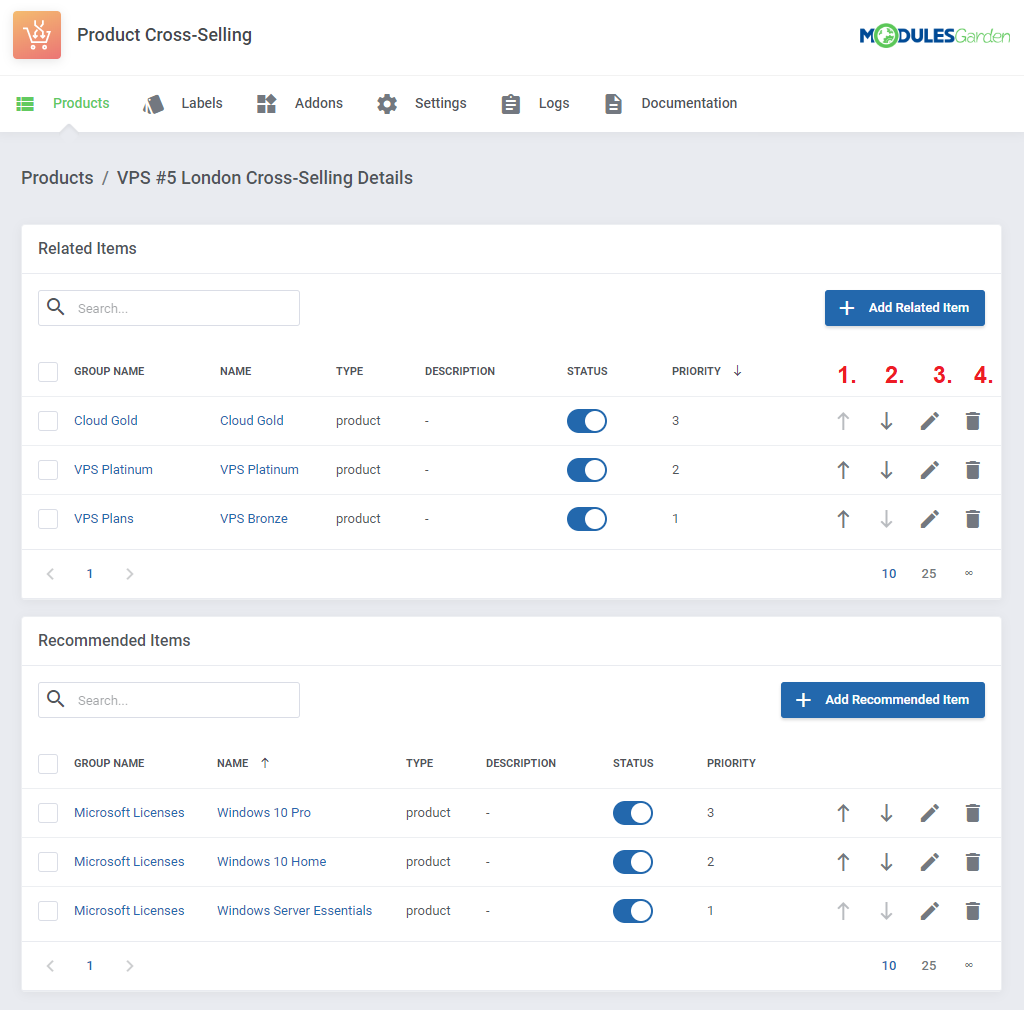
Task: Switch to the Addons tab
Action: pyautogui.click(x=300, y=103)
